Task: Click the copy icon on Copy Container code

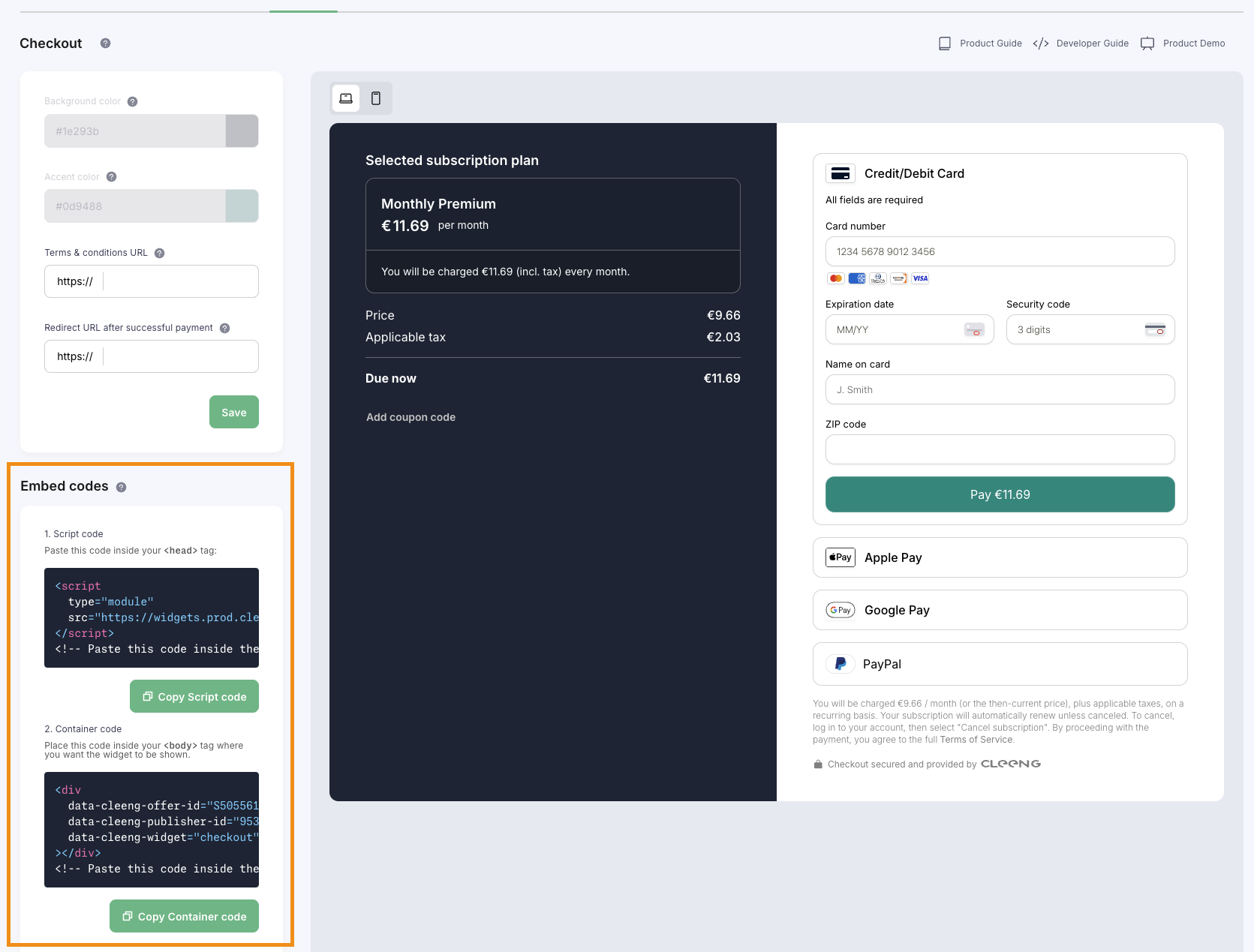Action: [x=128, y=916]
